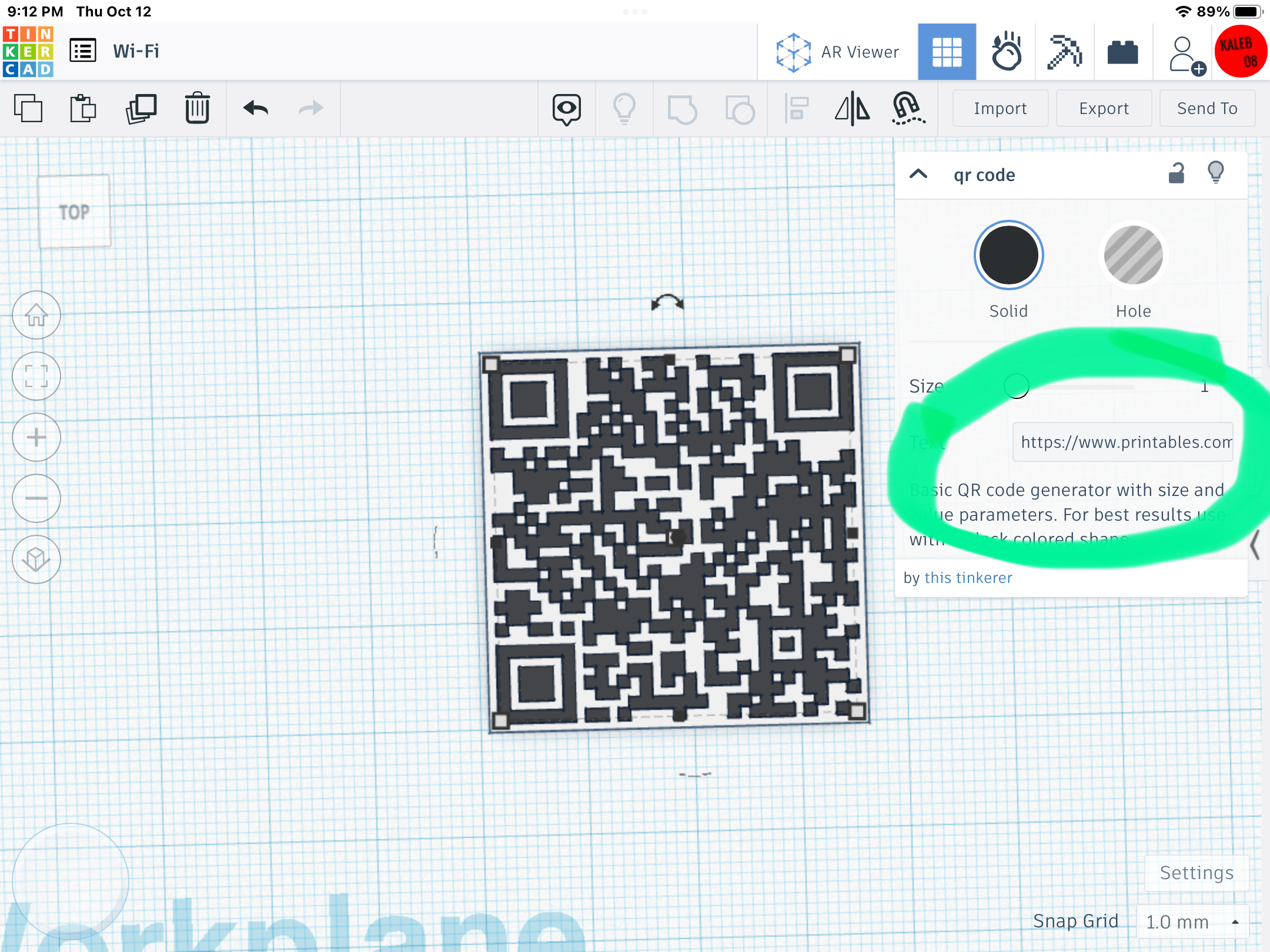Click the Send To button
1270x952 pixels.
coord(1207,108)
